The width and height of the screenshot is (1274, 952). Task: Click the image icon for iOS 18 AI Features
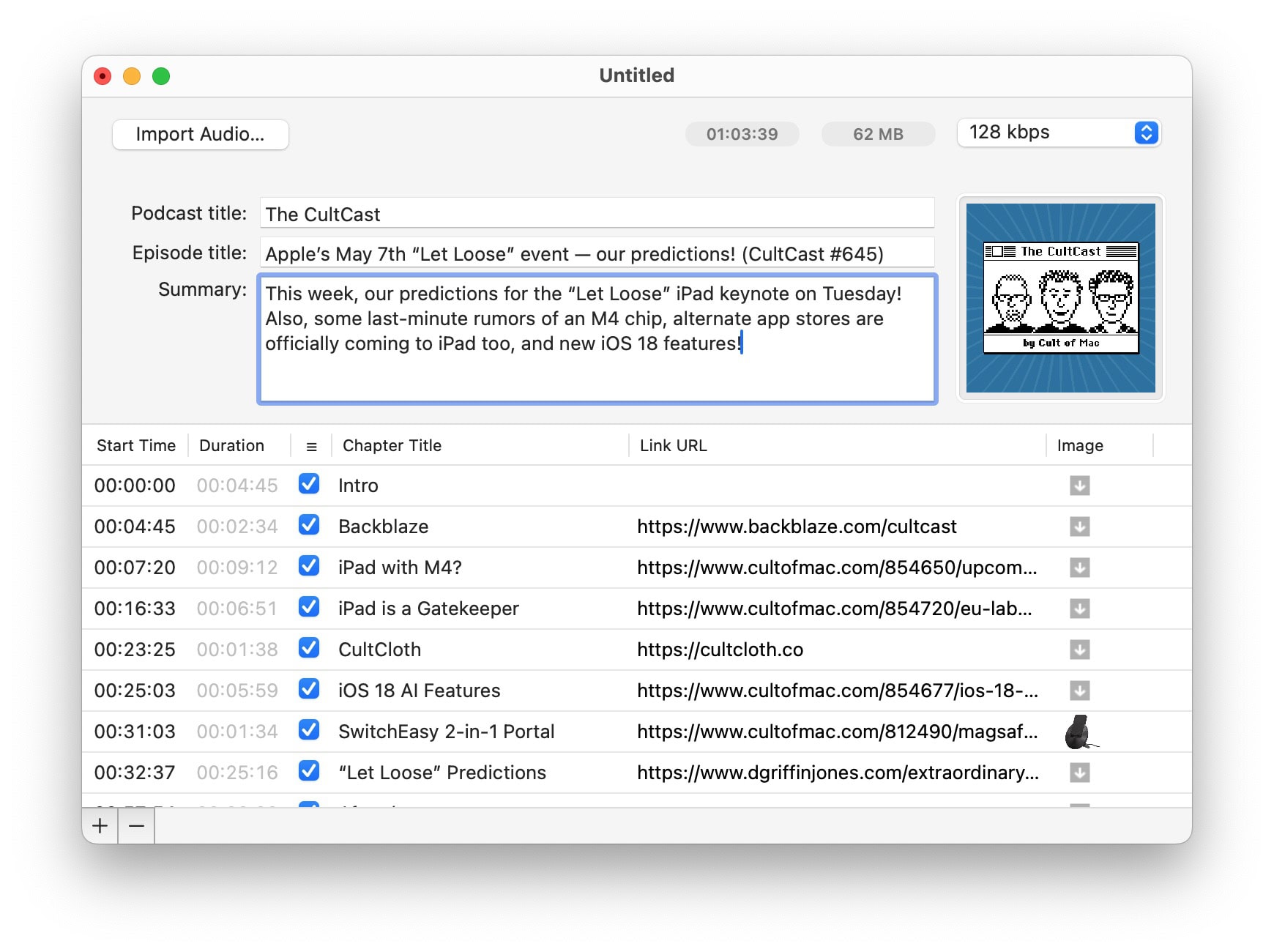[x=1079, y=691]
